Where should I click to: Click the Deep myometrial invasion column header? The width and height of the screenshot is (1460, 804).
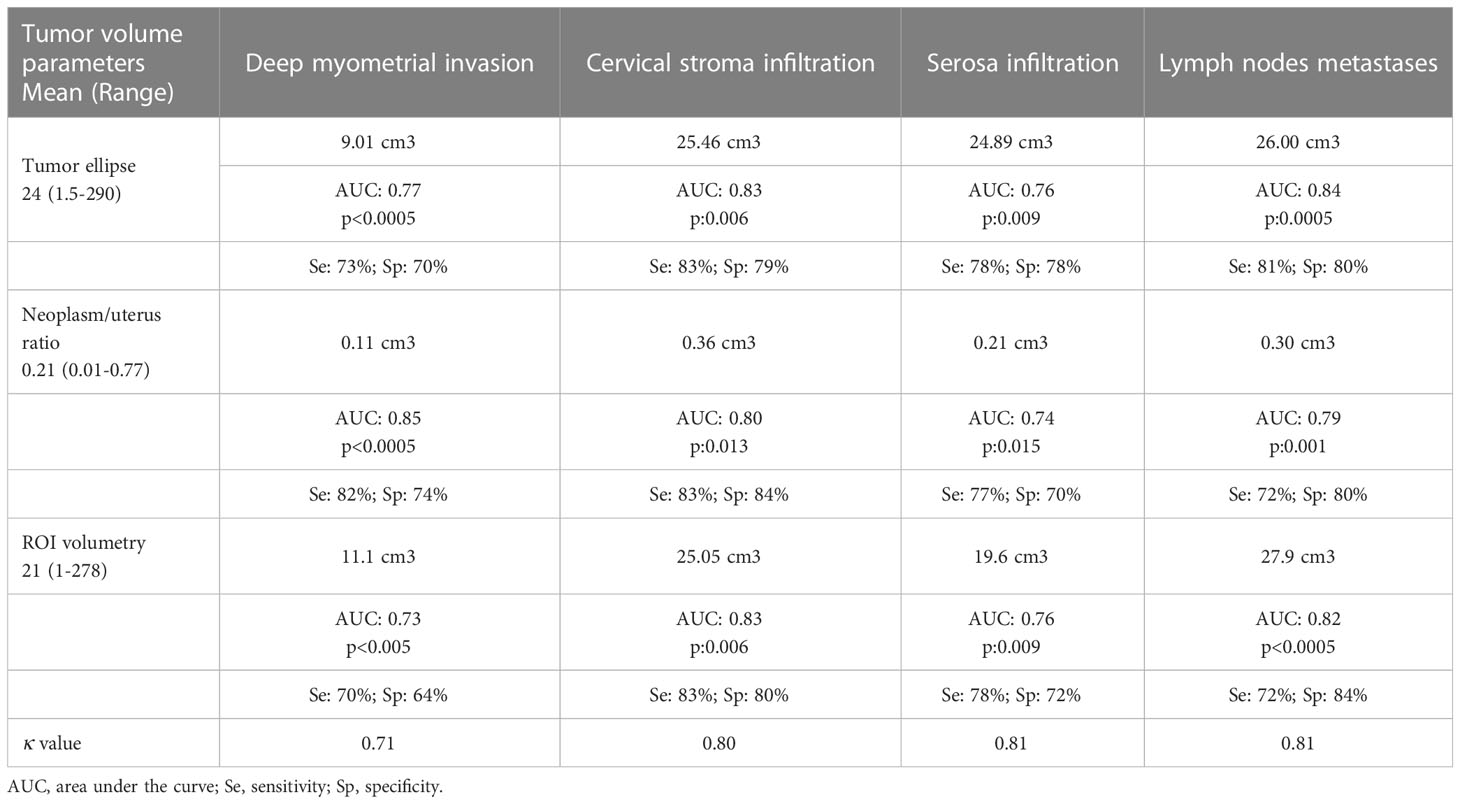(x=389, y=63)
